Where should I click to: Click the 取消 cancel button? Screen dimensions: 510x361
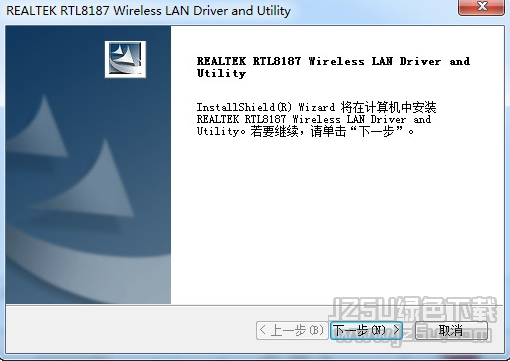(x=451, y=331)
